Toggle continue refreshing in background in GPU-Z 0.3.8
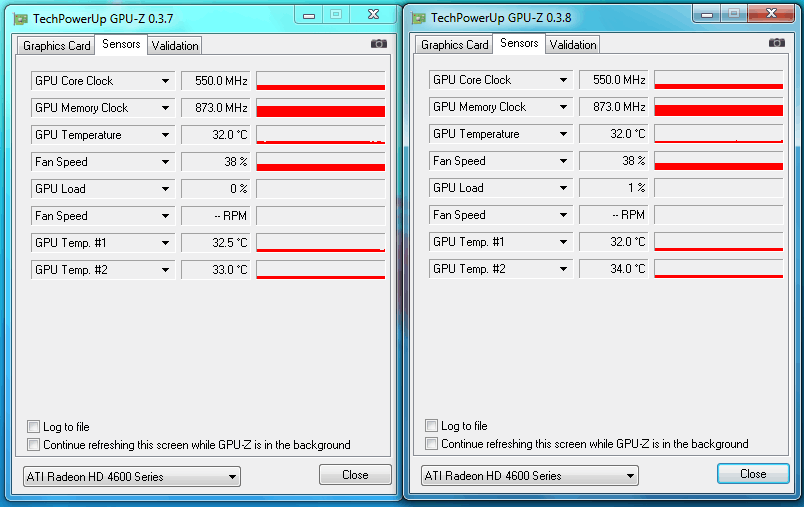The image size is (804, 507). click(x=431, y=443)
